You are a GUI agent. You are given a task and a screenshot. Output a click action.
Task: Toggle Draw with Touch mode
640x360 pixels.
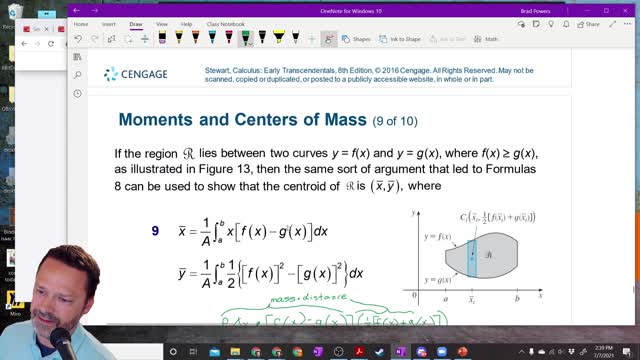(329, 39)
